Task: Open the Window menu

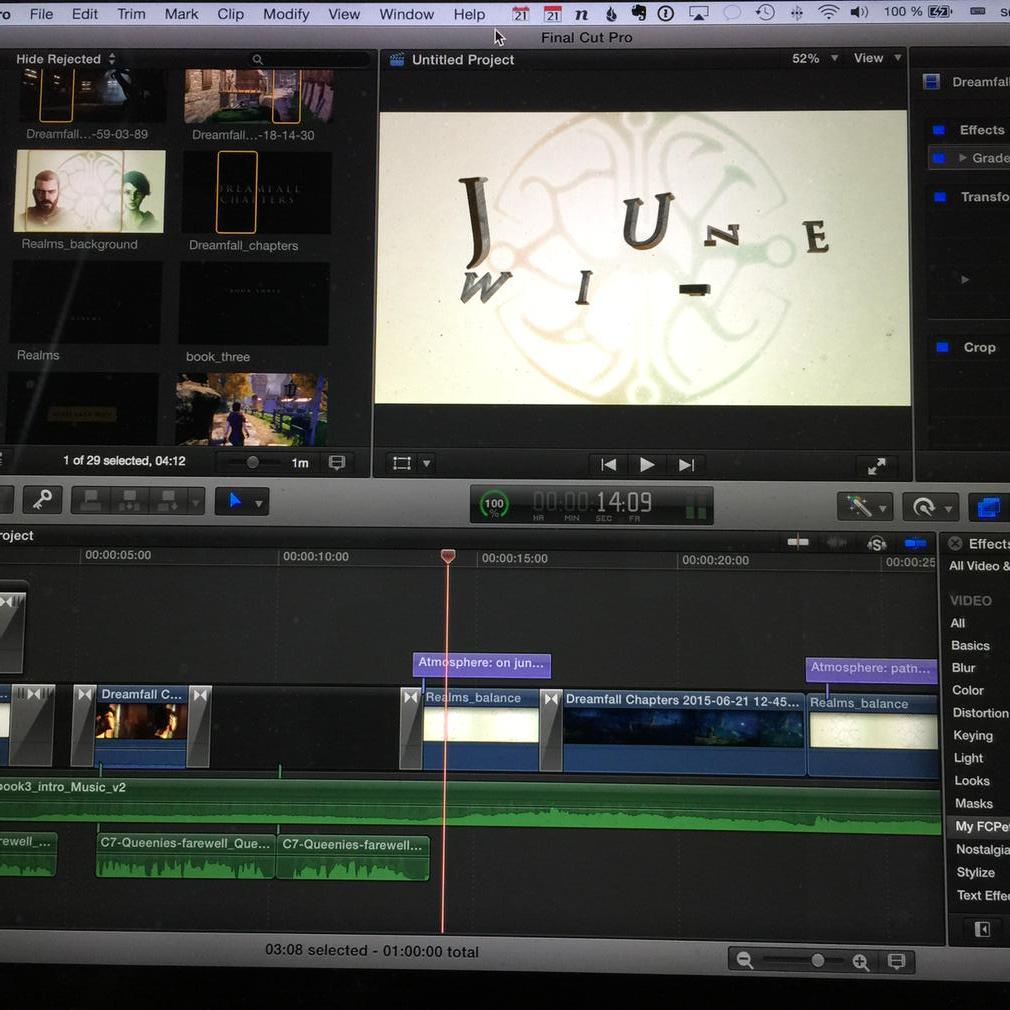Action: pyautogui.click(x=406, y=14)
